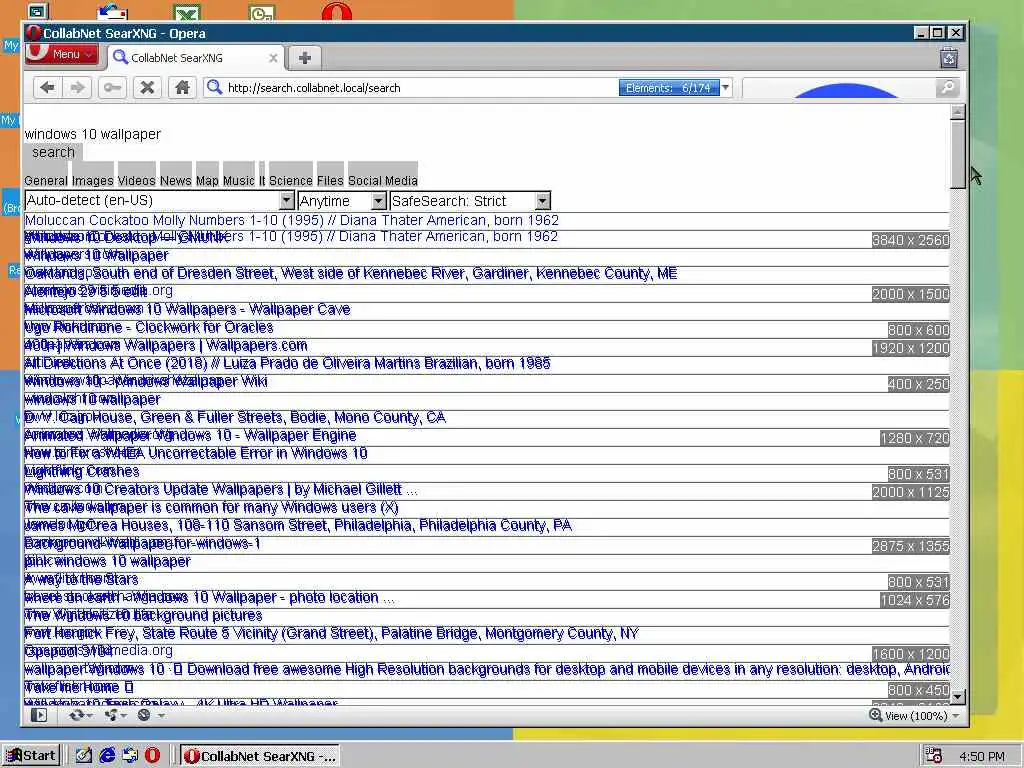The height and width of the screenshot is (768, 1024).
Task: Click the 3840 x 2560 resolution label
Action: tap(910, 240)
